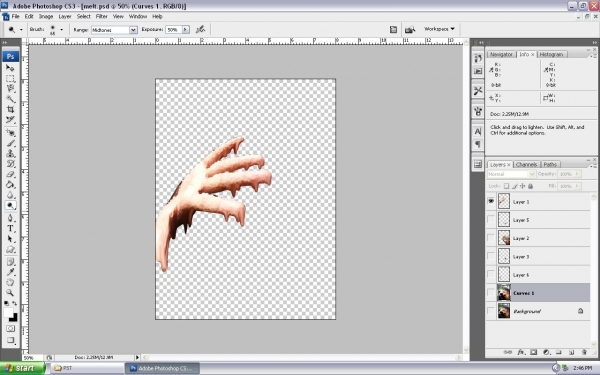Show Background layer visibility
This screenshot has width=600, height=375.
[491, 311]
